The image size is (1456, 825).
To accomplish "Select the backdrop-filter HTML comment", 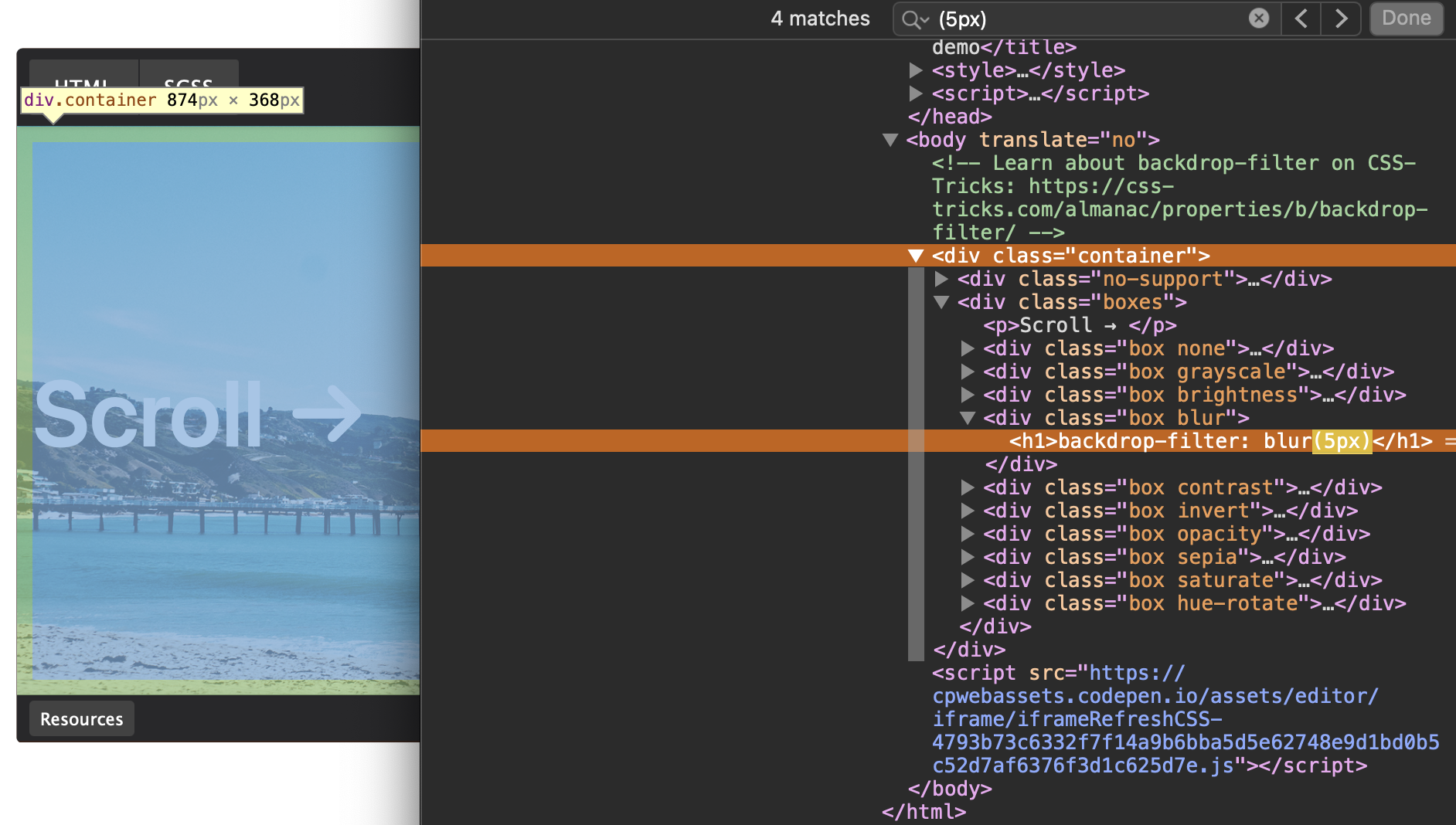I will pos(1179,198).
